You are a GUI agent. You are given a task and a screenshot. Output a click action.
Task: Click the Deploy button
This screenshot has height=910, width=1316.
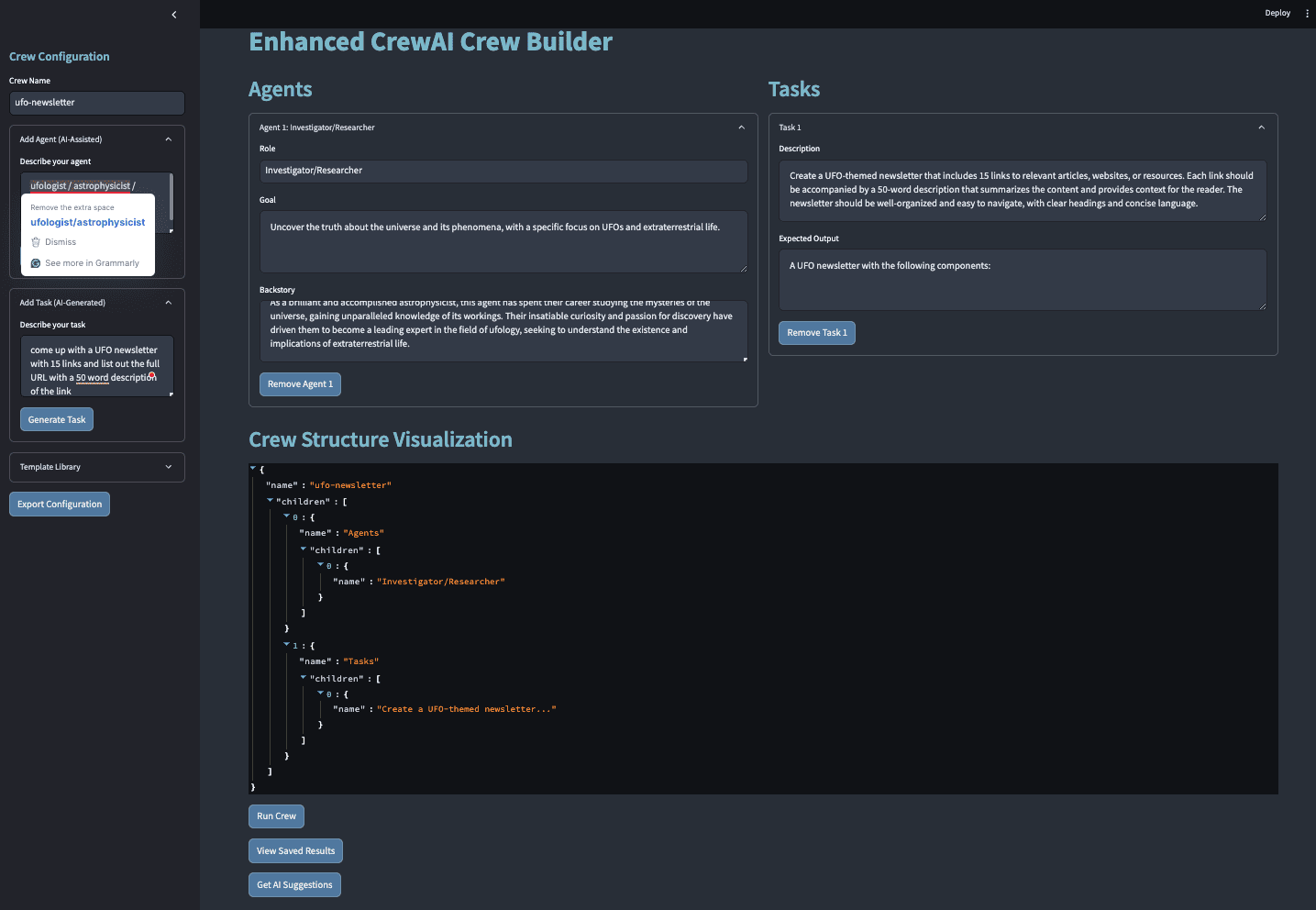tap(1277, 13)
